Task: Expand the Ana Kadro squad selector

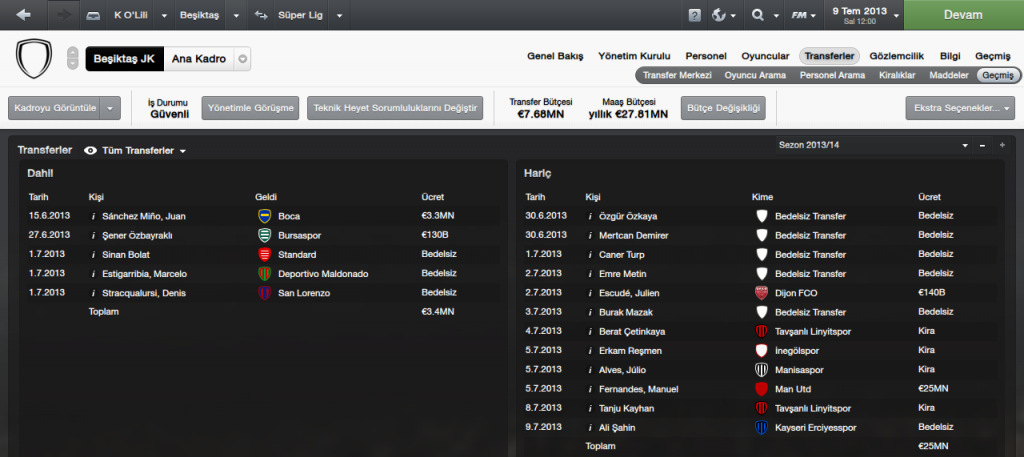Action: pos(243,59)
